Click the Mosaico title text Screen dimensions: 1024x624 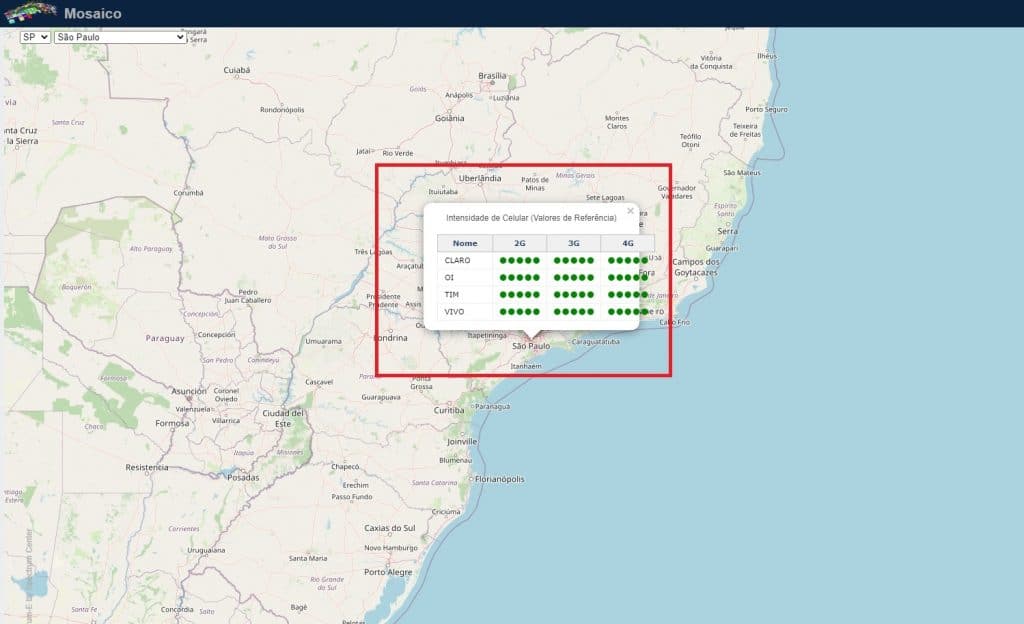93,14
